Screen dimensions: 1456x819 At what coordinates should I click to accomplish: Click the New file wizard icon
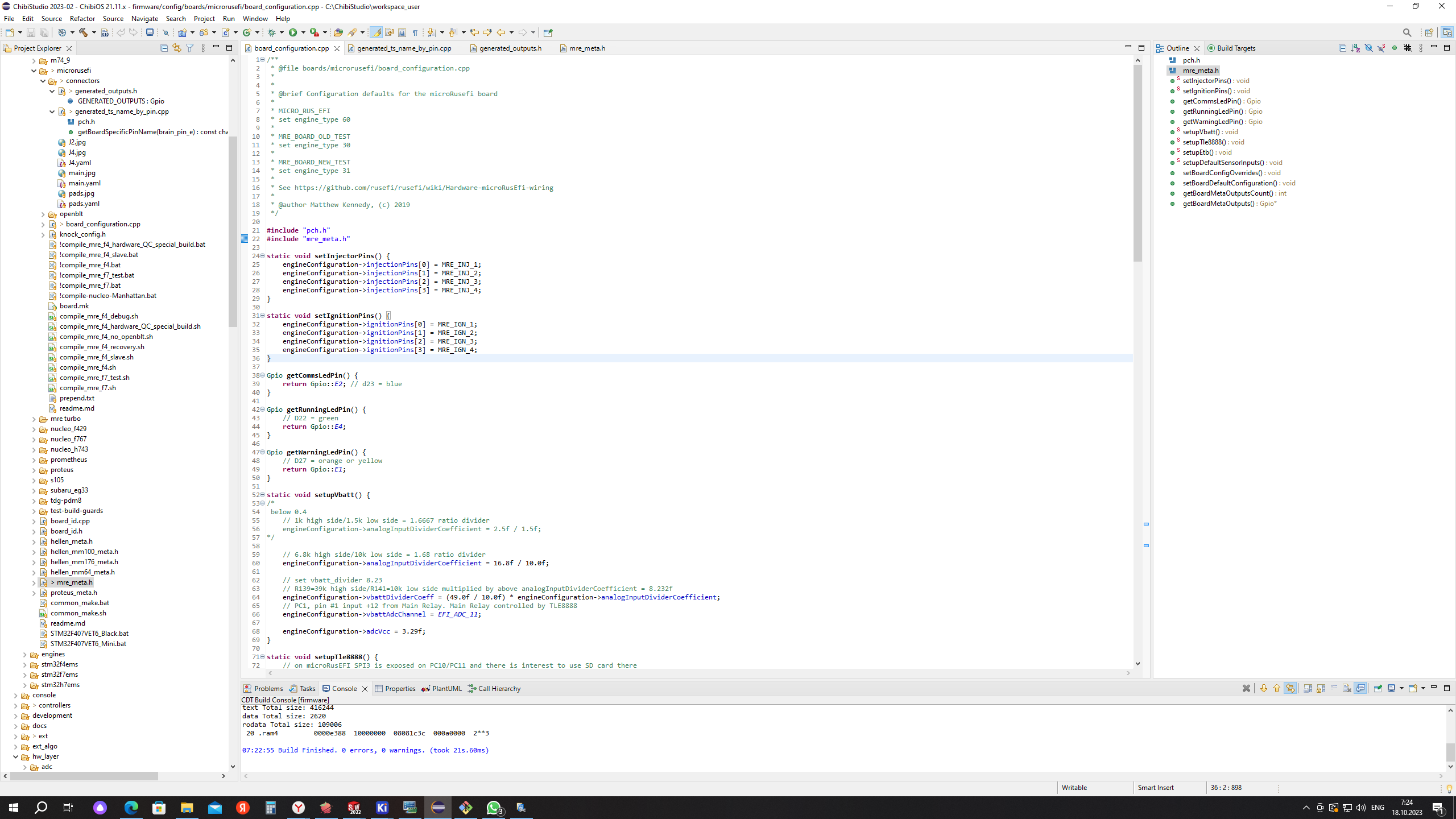10,32
